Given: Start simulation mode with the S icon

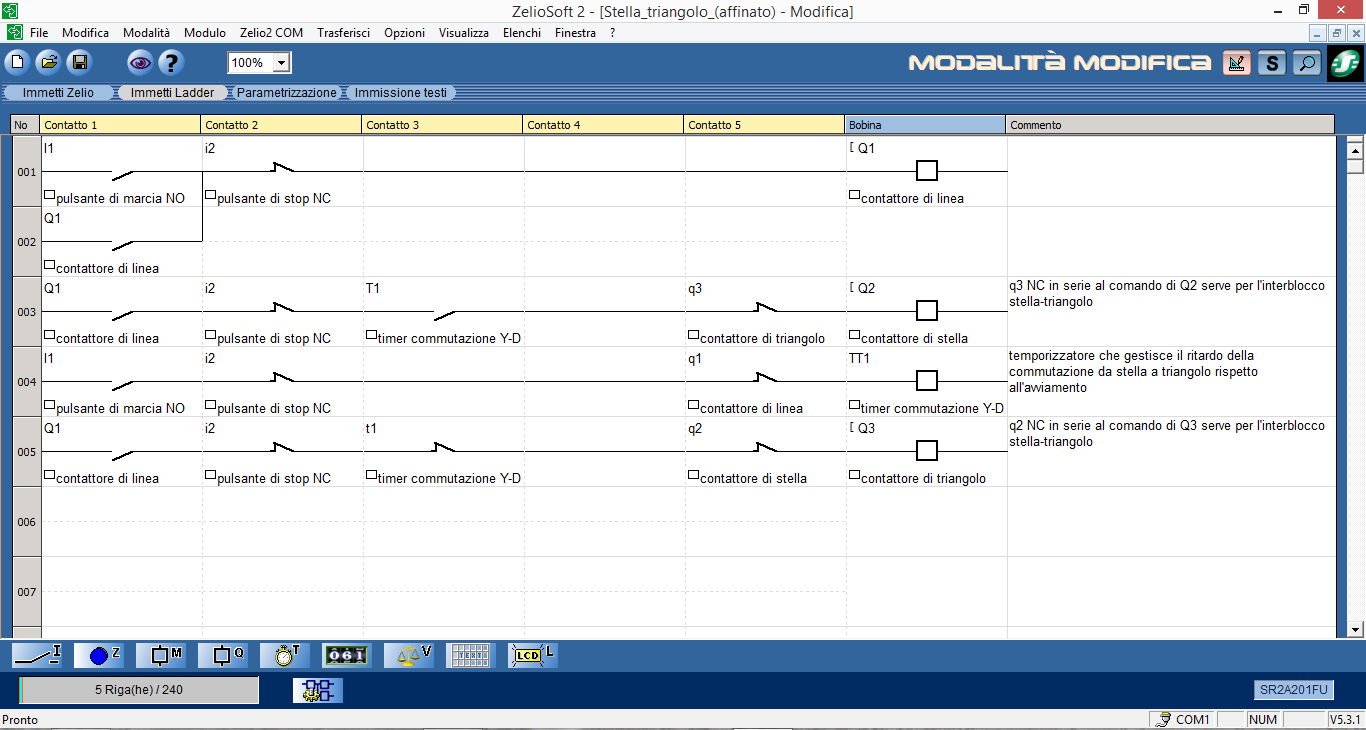Looking at the screenshot, I should click(1271, 63).
